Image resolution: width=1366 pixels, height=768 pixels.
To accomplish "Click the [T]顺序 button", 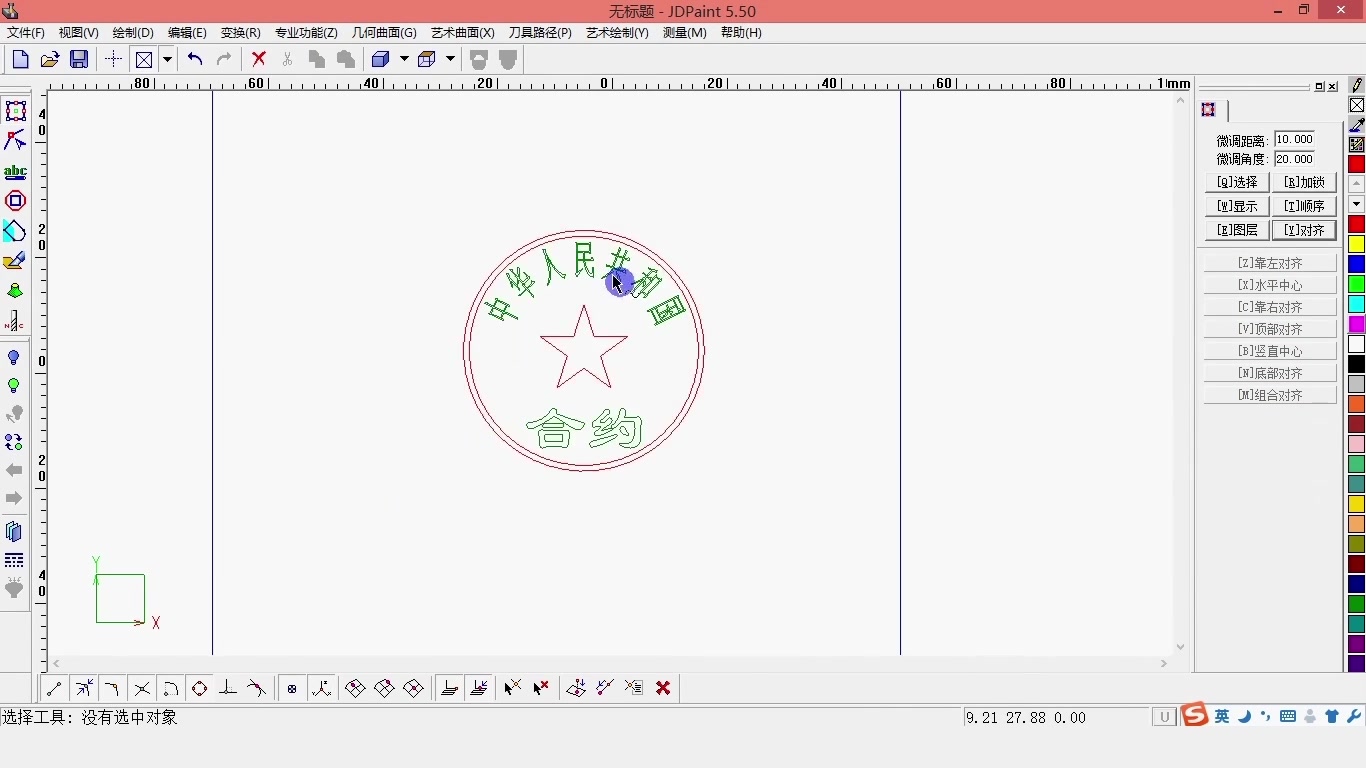I will click(1304, 206).
